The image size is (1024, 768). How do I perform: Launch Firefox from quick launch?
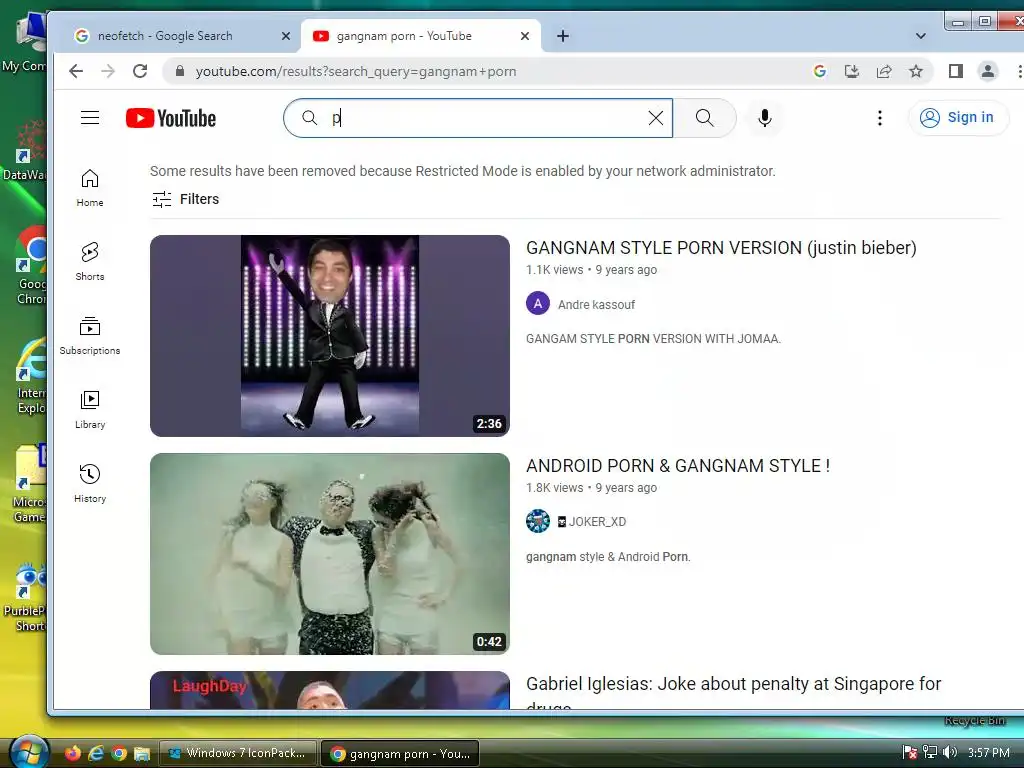[72, 754]
